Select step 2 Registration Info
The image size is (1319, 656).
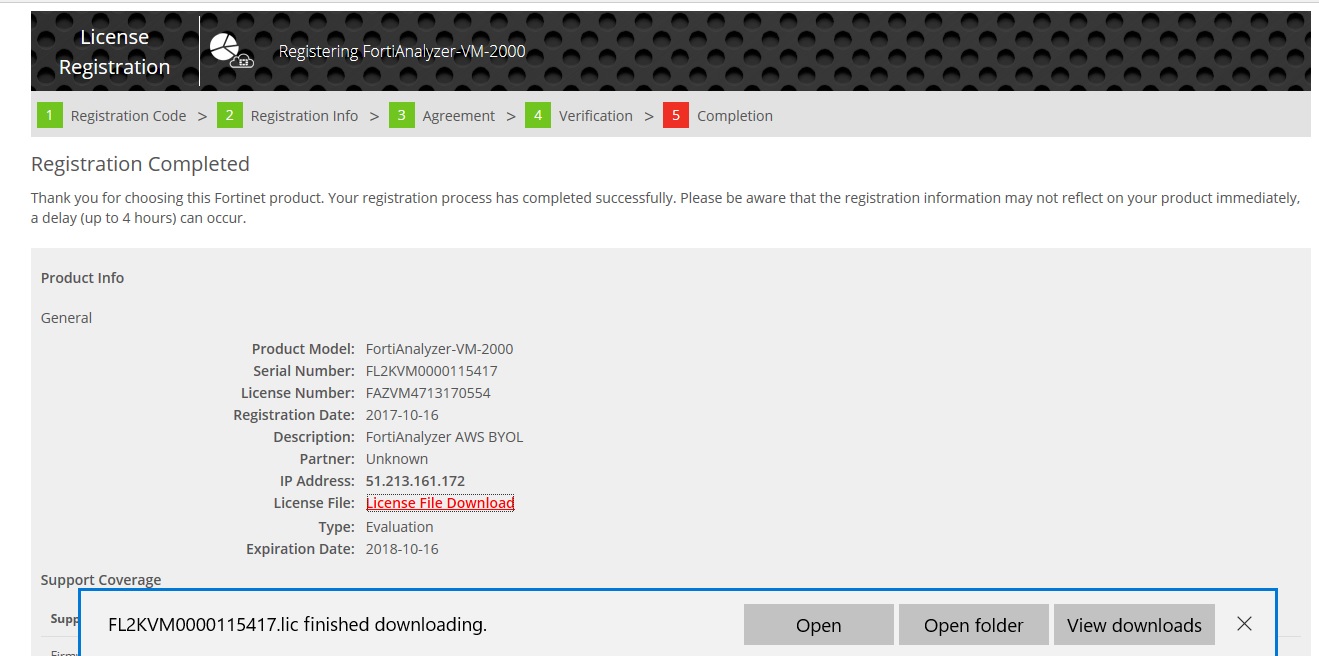click(287, 116)
